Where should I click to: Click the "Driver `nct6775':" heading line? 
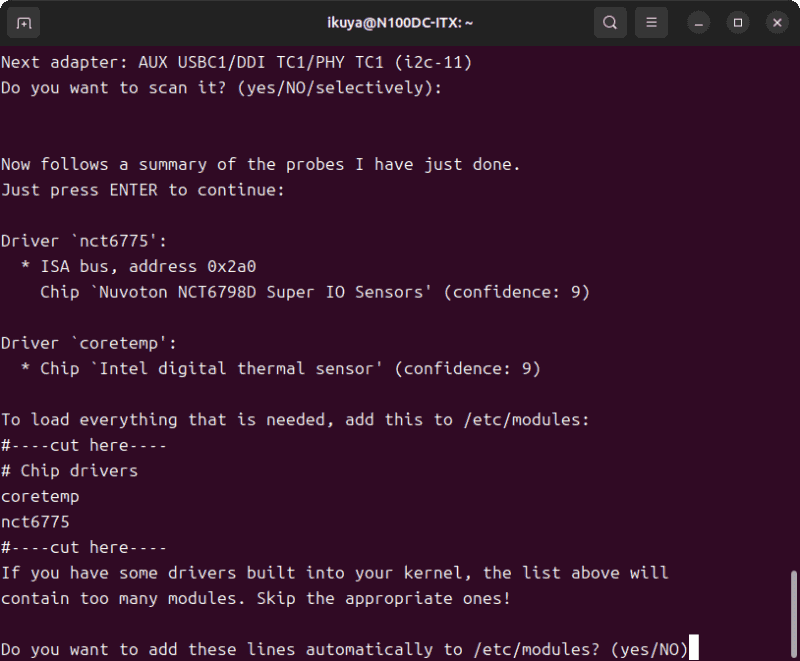tap(84, 241)
